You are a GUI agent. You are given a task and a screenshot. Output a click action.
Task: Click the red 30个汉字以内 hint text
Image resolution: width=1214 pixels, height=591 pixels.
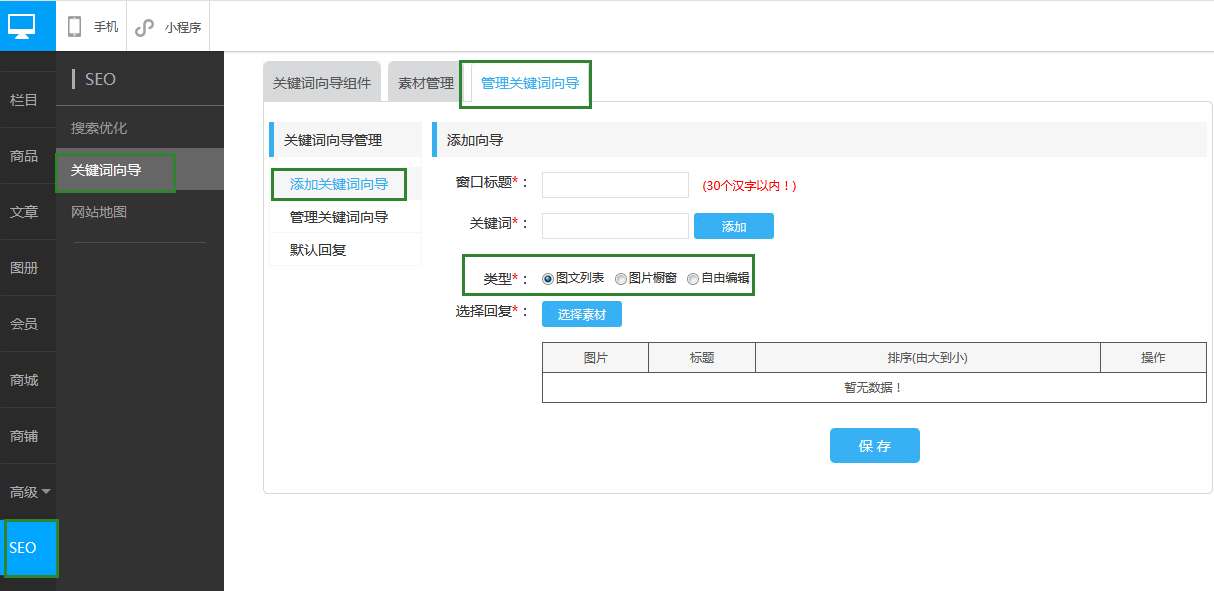pyautogui.click(x=750, y=186)
